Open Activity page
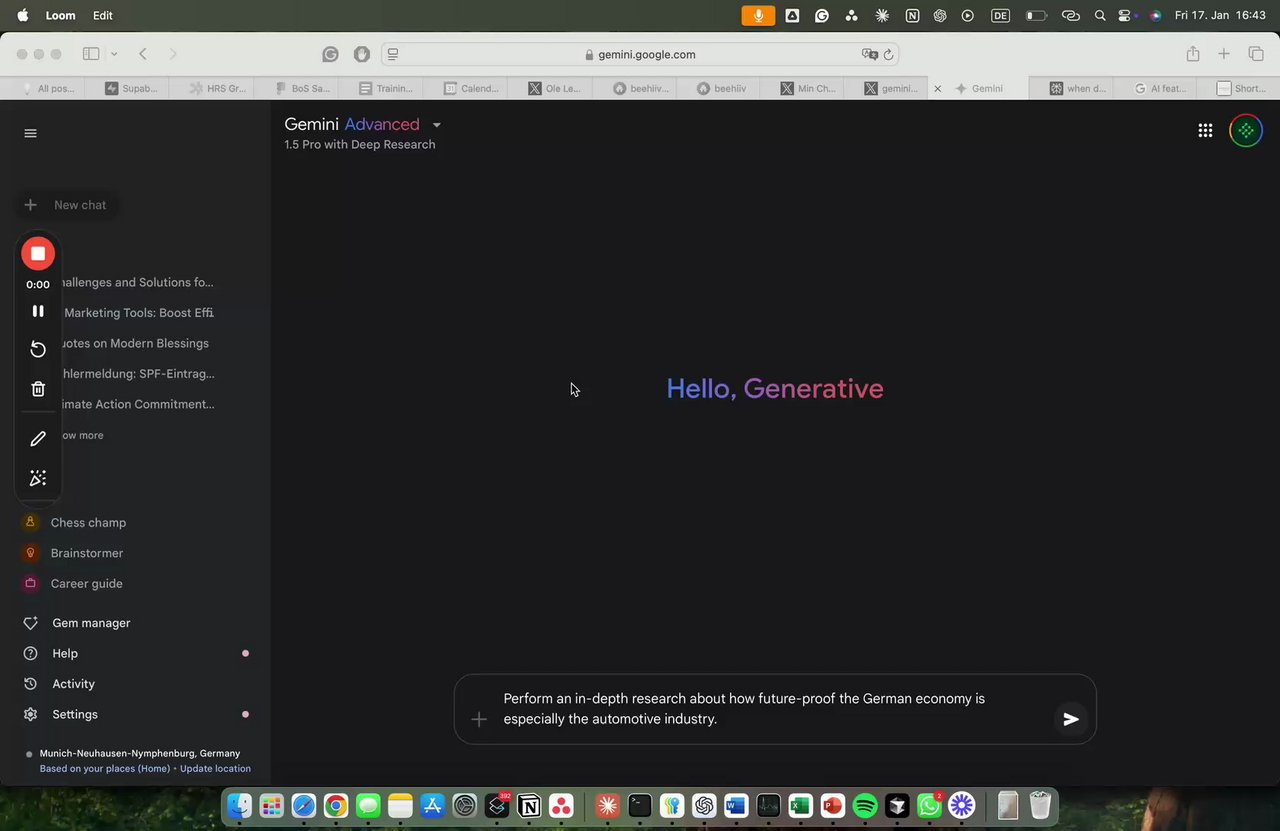The image size is (1280, 831). 73,684
